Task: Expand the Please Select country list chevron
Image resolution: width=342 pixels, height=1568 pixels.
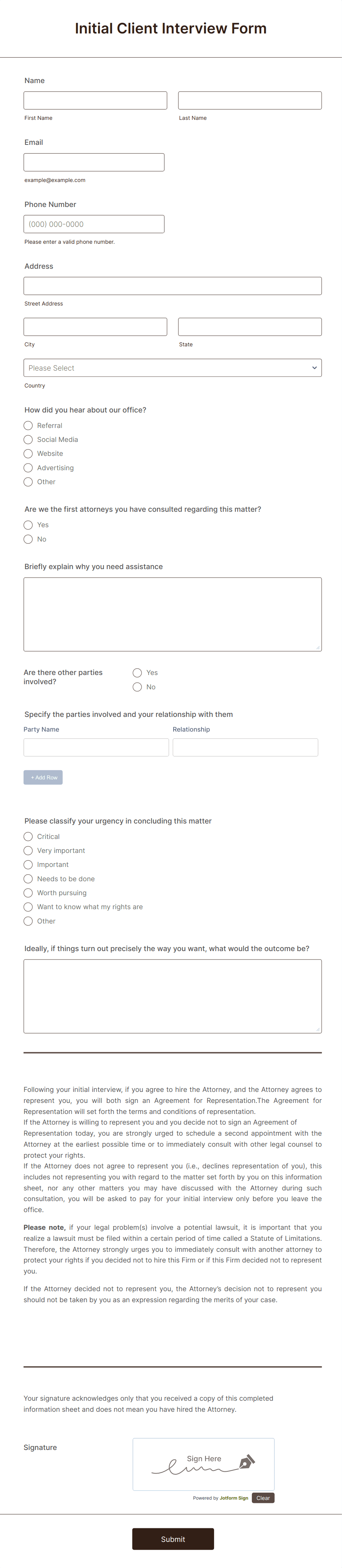Action: click(x=314, y=368)
